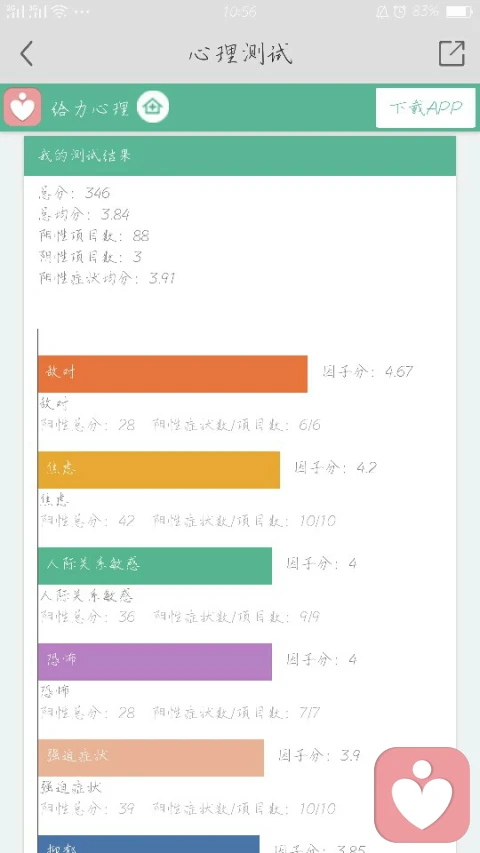This screenshot has width=480, height=853.
Task: Tap the 心理测试 page title
Action: (x=240, y=53)
